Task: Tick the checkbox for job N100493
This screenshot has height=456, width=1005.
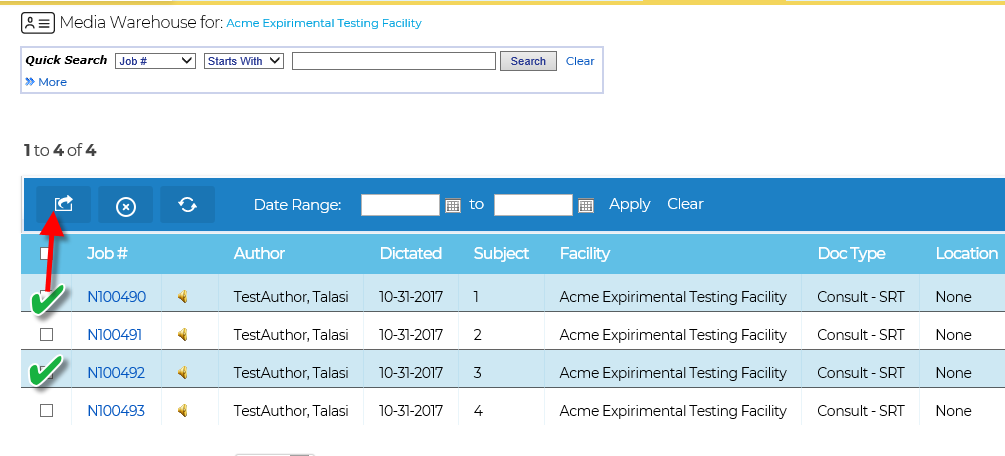Action: pyautogui.click(x=47, y=410)
